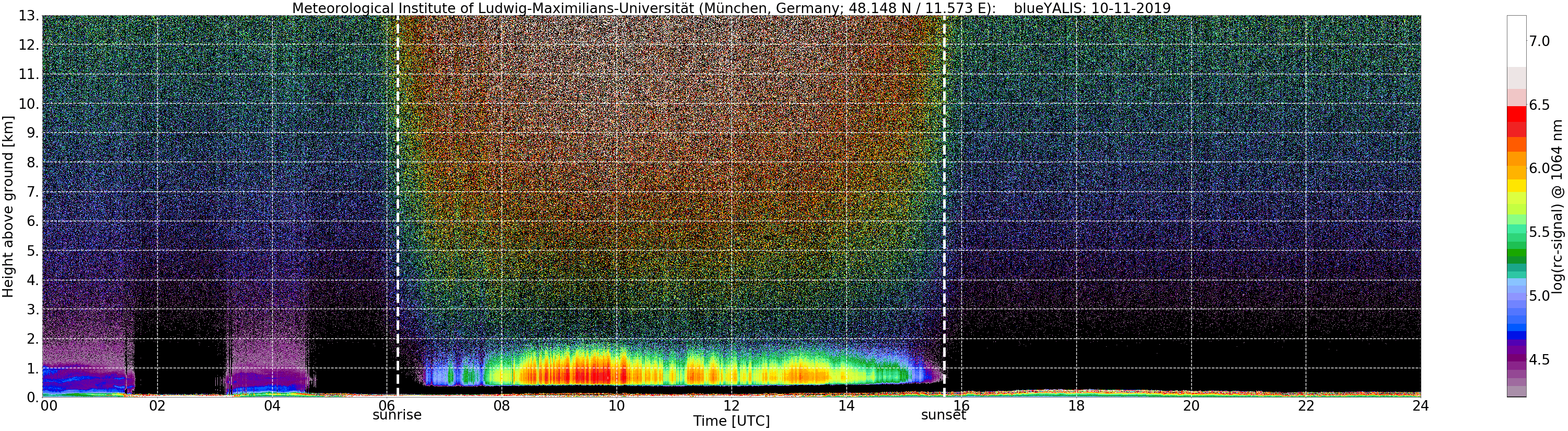Click the 'Time [UTC]' axis label
The image size is (1568, 431).
pyautogui.click(x=731, y=421)
